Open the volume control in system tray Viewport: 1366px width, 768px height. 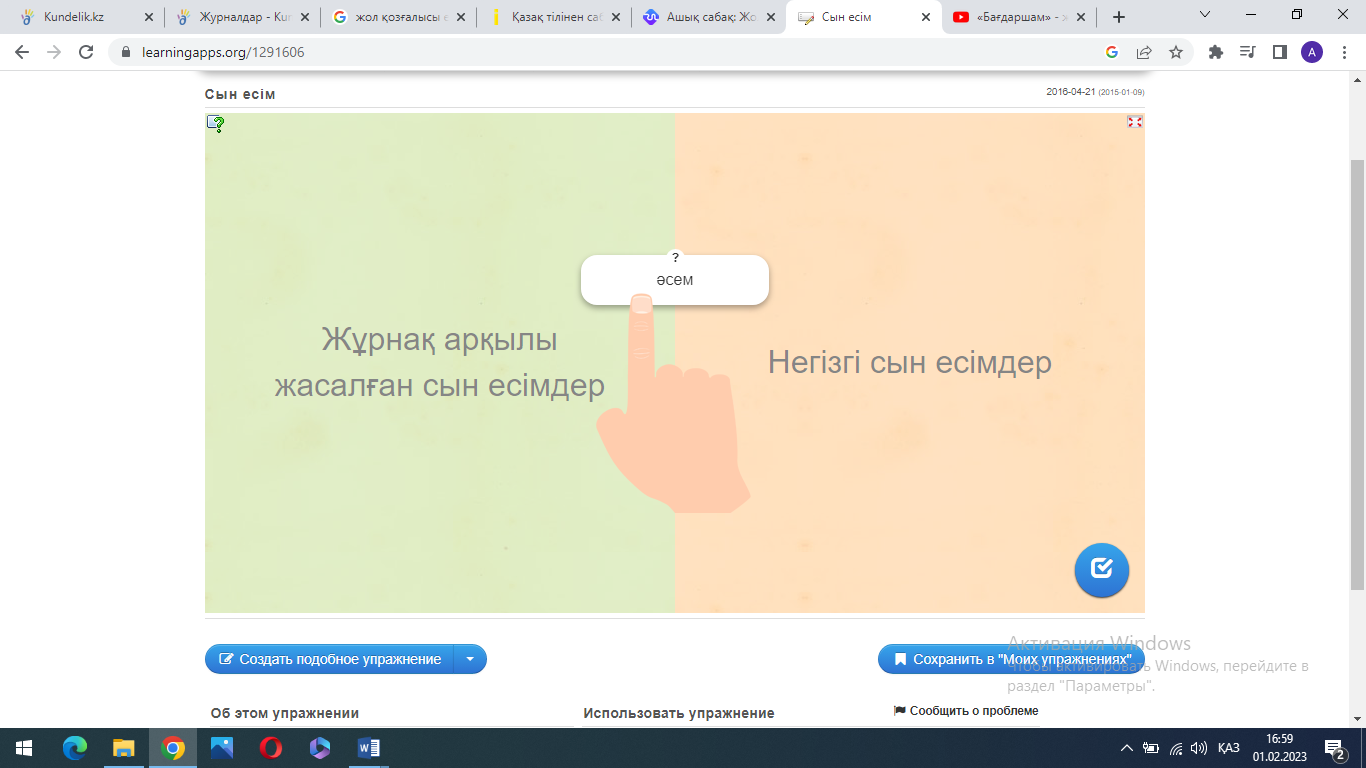point(1199,747)
